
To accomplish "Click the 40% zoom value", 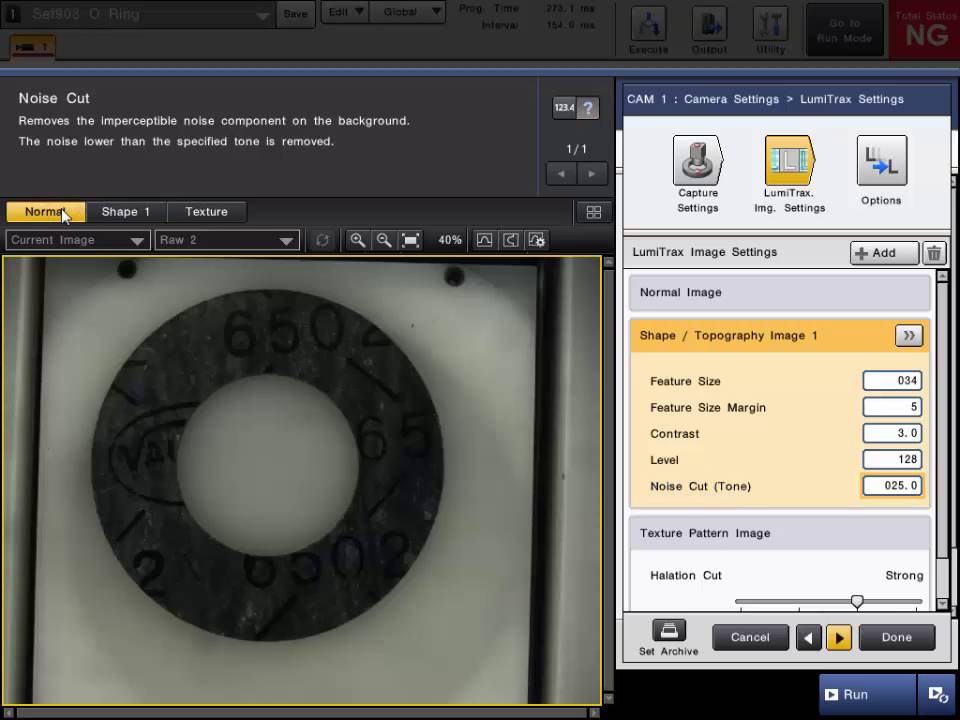I will pos(450,240).
